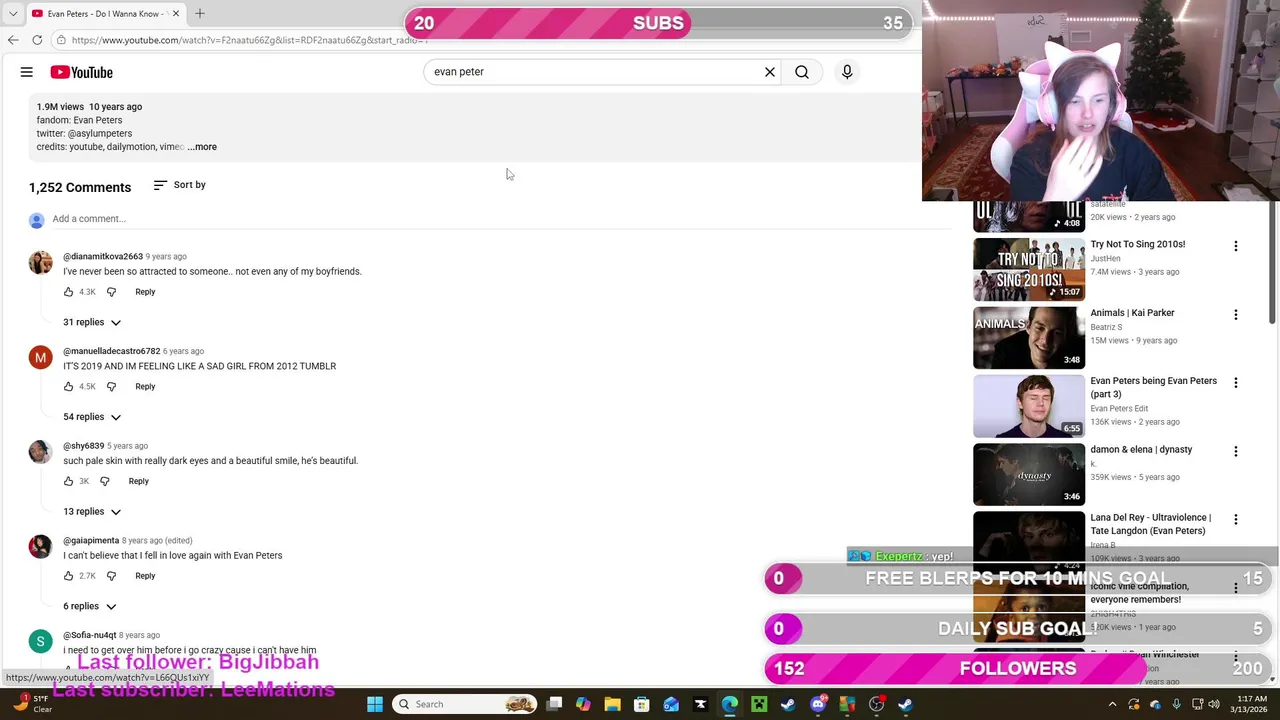Click the magnifier search button
Screen dimensions: 1280x720
802,72
